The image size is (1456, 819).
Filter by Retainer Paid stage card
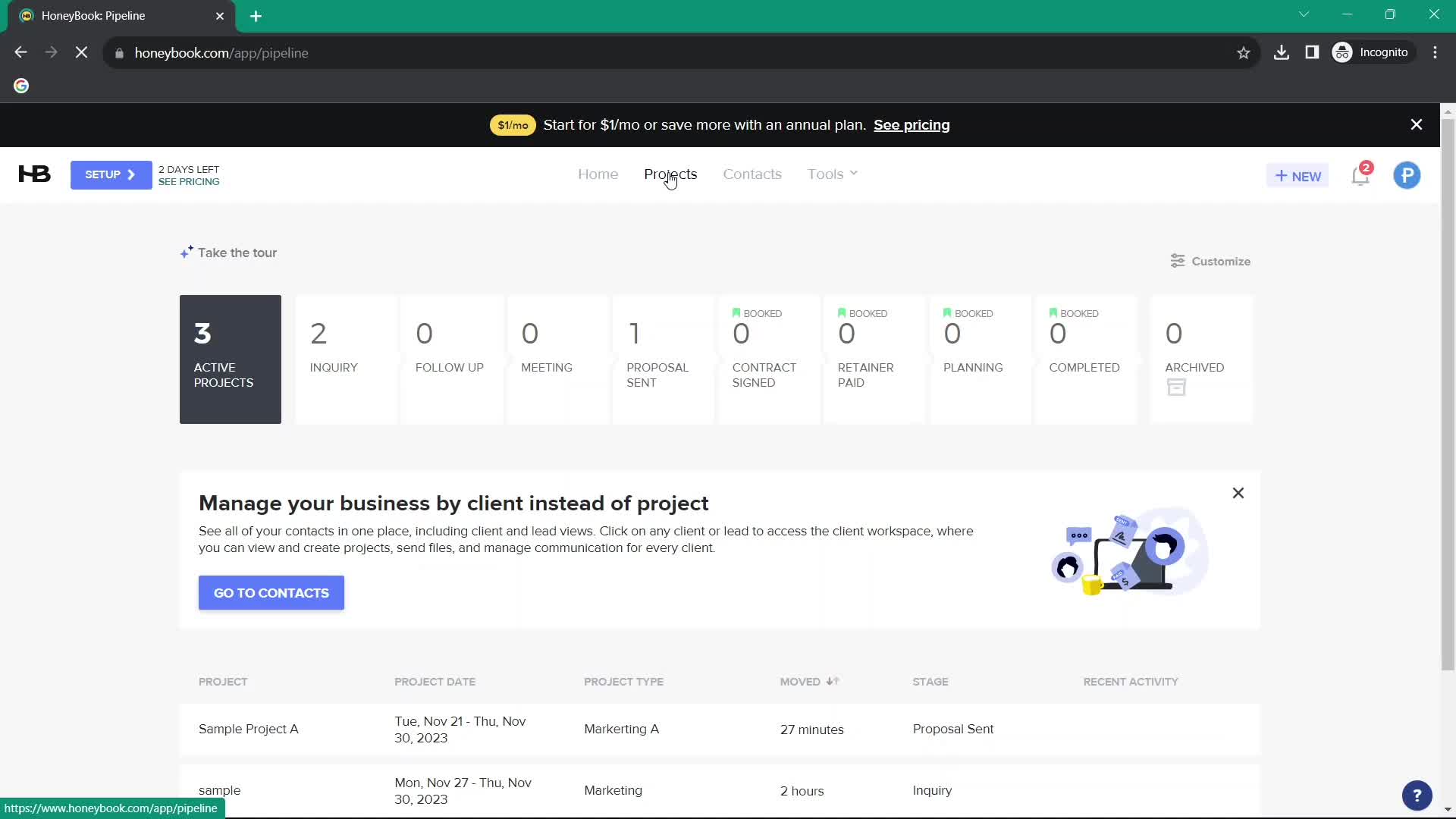tap(874, 359)
